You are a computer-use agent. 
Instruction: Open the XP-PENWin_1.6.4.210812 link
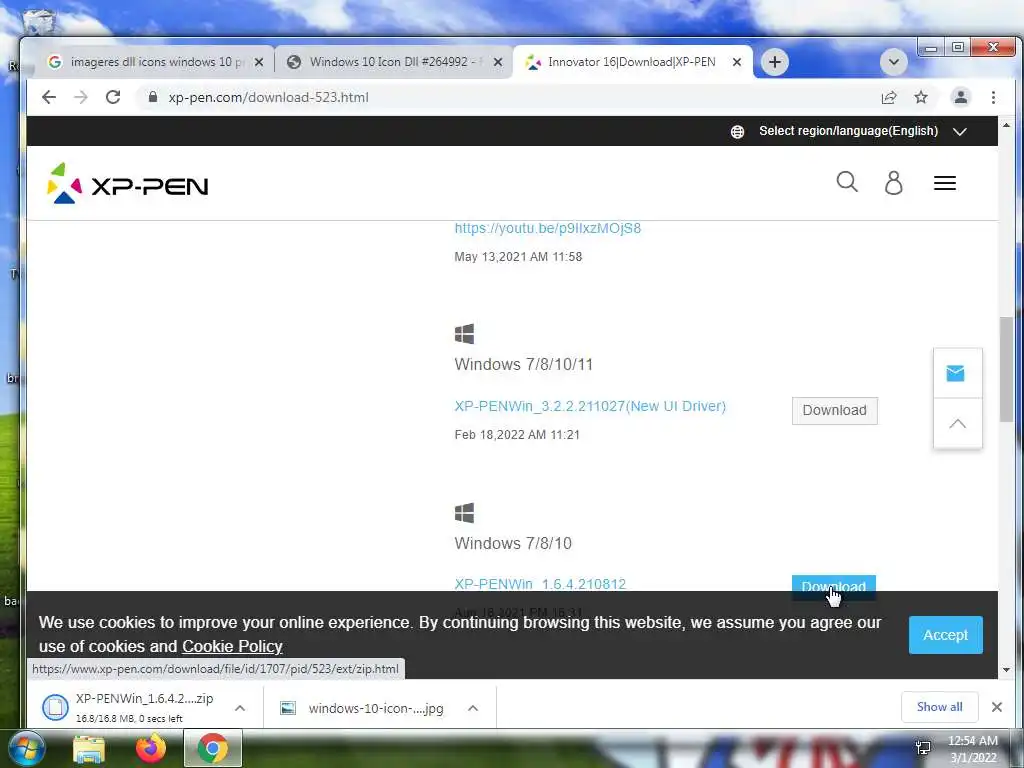tap(540, 584)
